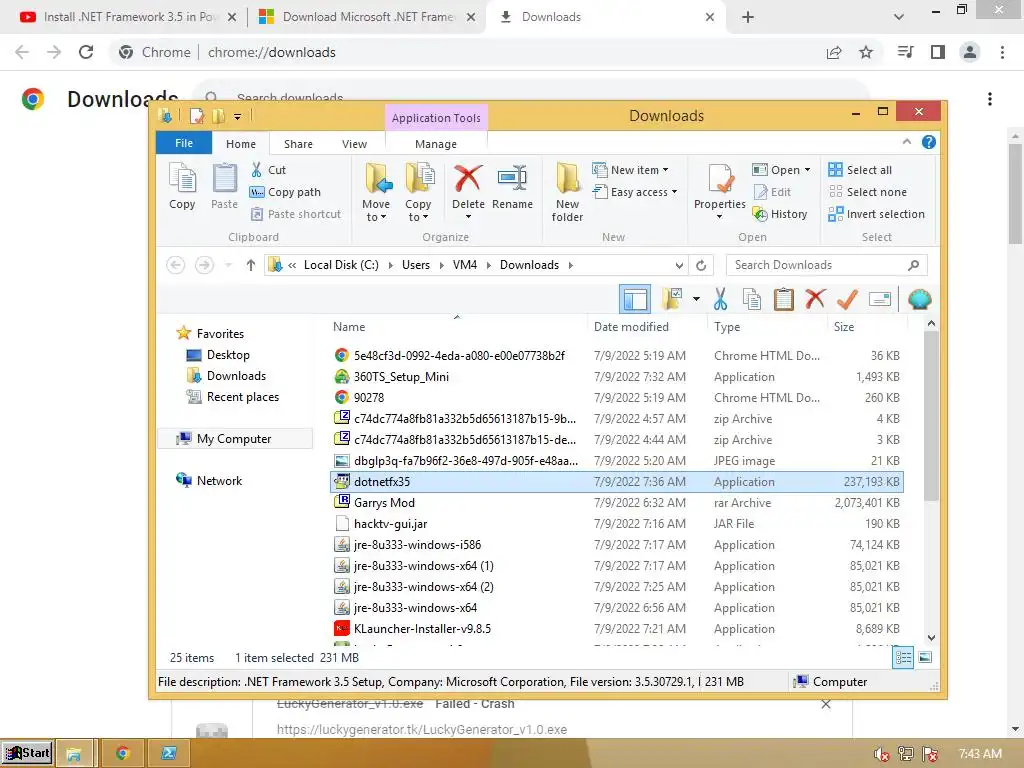Click the clipboard paste icon in lower toolbar

783,300
